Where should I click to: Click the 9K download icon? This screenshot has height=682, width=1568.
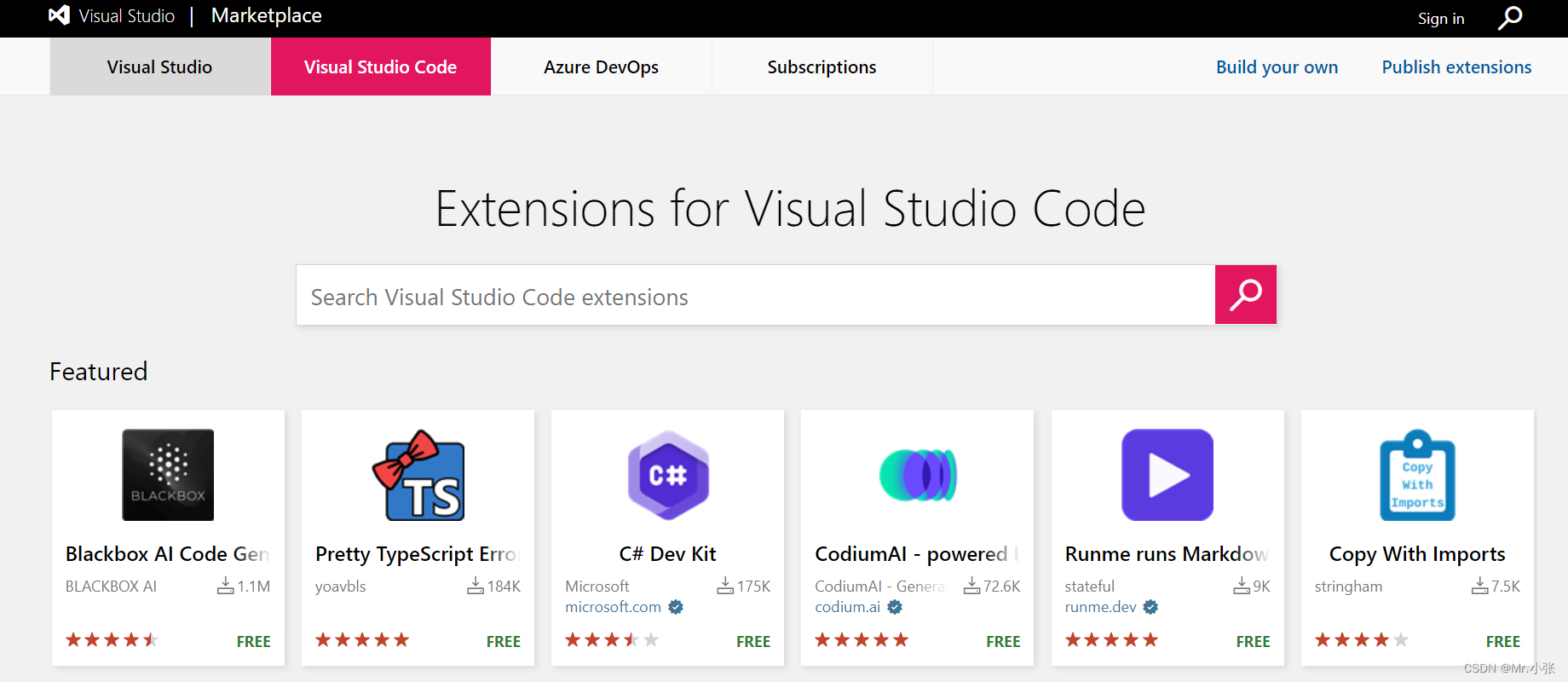(1242, 586)
